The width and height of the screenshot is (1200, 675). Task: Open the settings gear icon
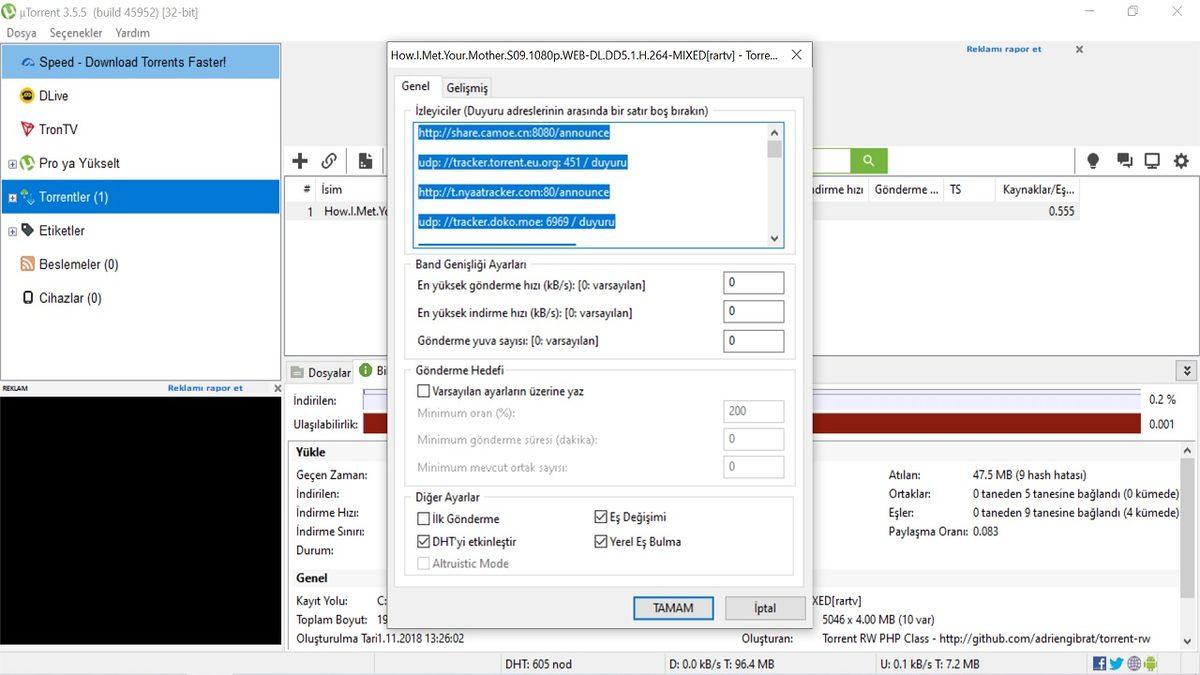click(1181, 160)
